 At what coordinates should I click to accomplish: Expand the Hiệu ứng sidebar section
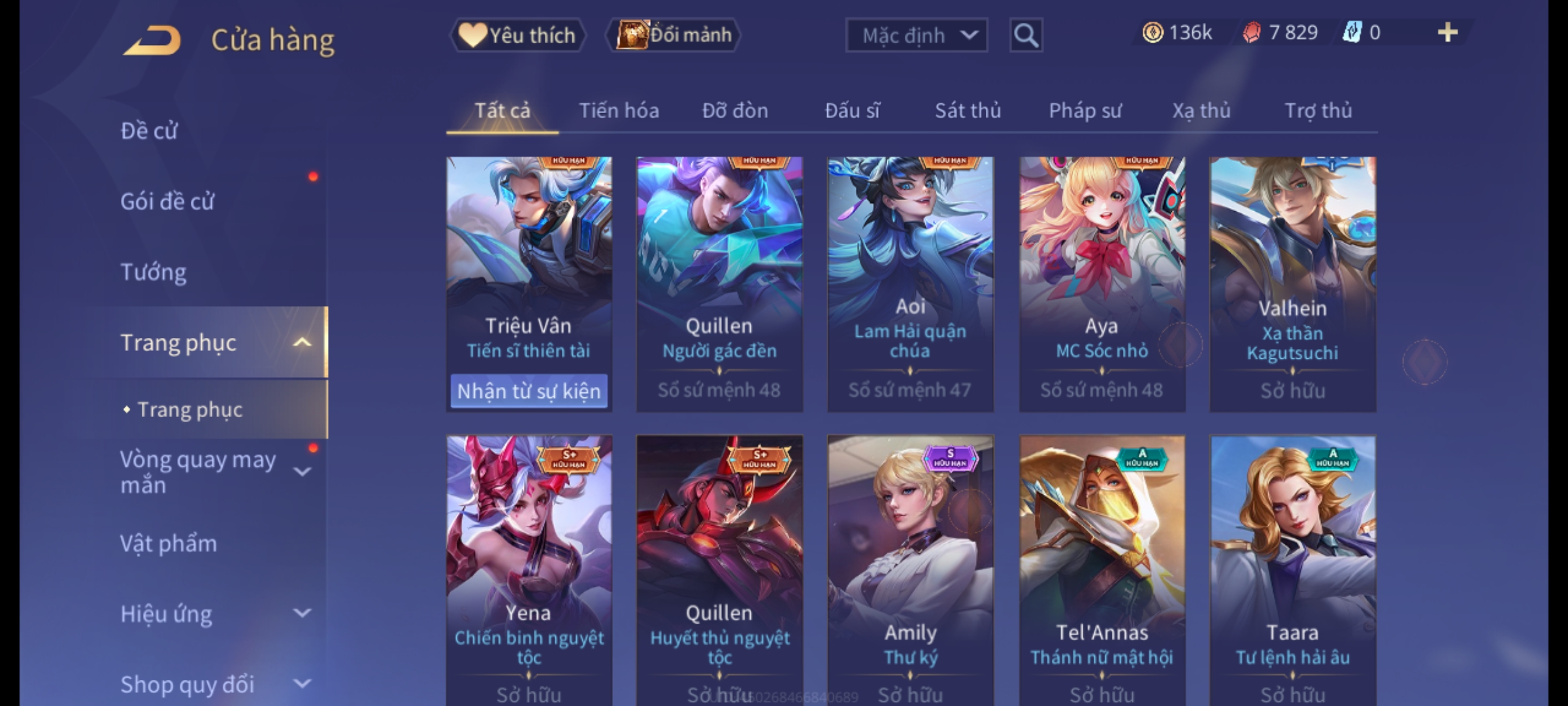coord(302,613)
